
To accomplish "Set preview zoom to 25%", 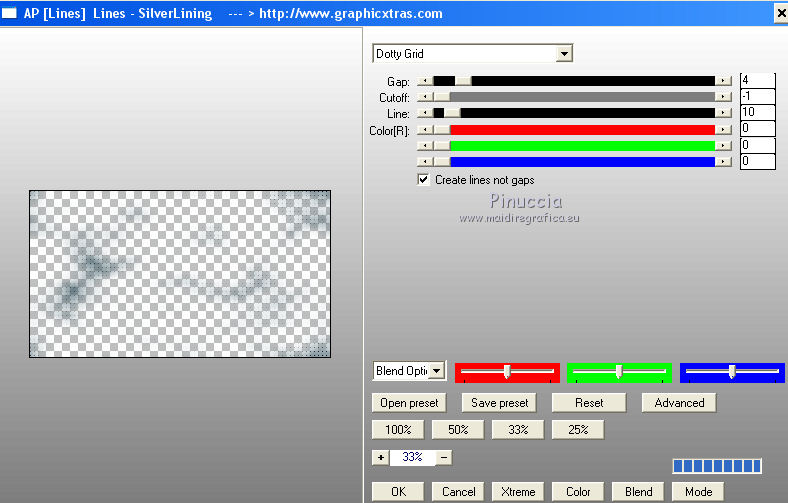I will pos(578,430).
